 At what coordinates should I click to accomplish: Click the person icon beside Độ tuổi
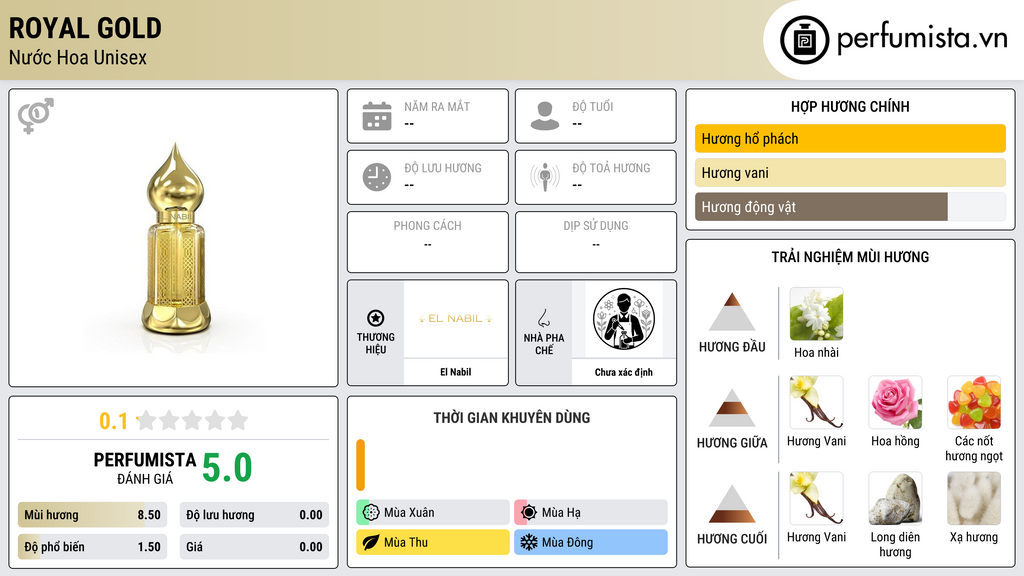545,116
